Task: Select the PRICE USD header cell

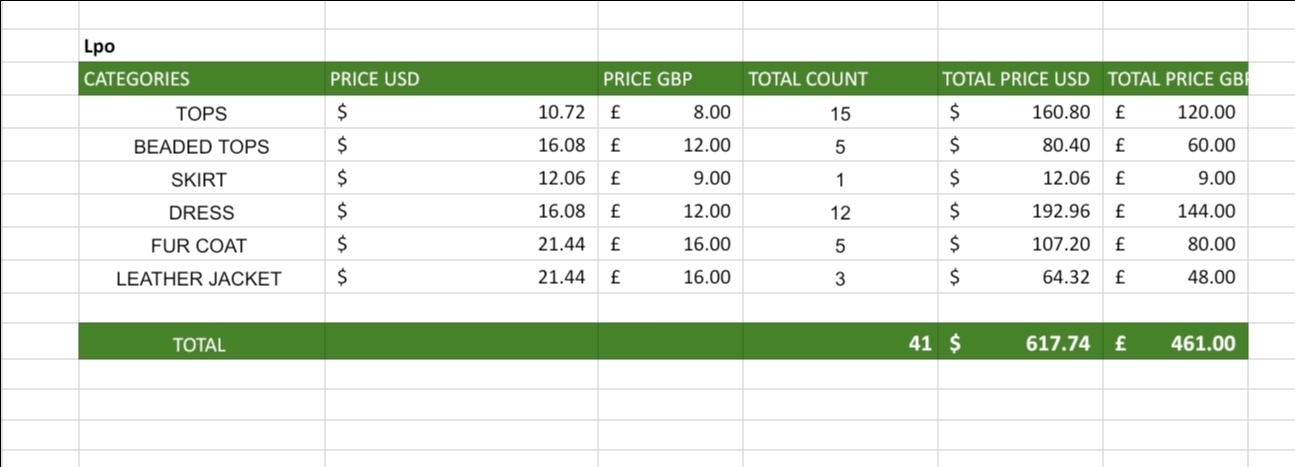Action: coord(461,79)
